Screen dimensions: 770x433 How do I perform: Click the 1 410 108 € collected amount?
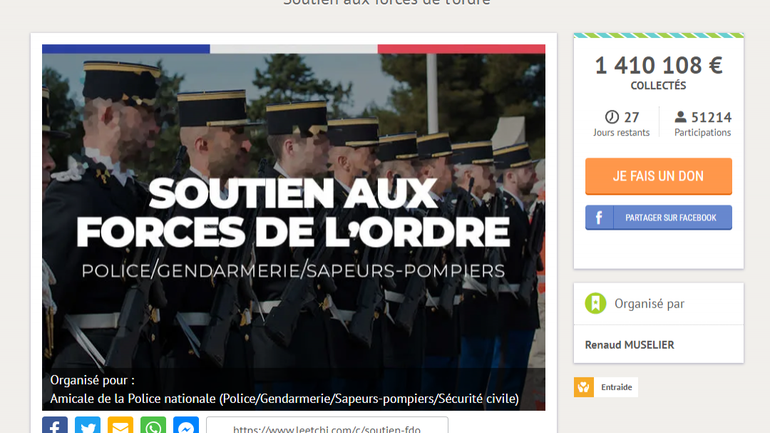[x=658, y=66]
